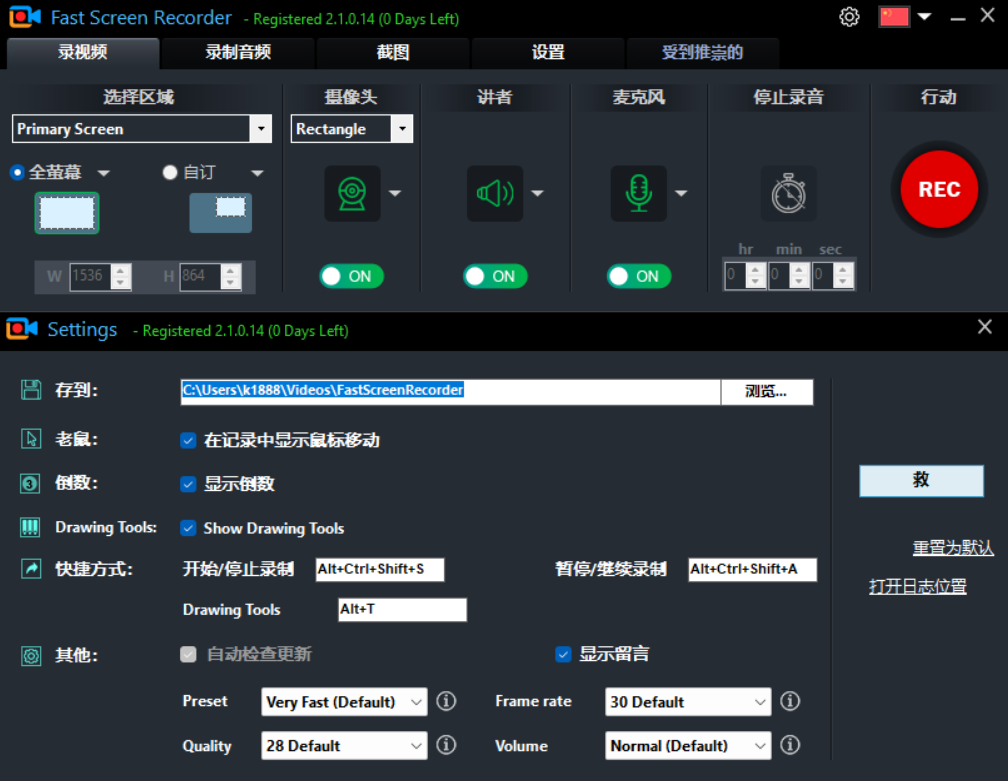Click the stopwatch icon under 停止录音

pos(789,193)
